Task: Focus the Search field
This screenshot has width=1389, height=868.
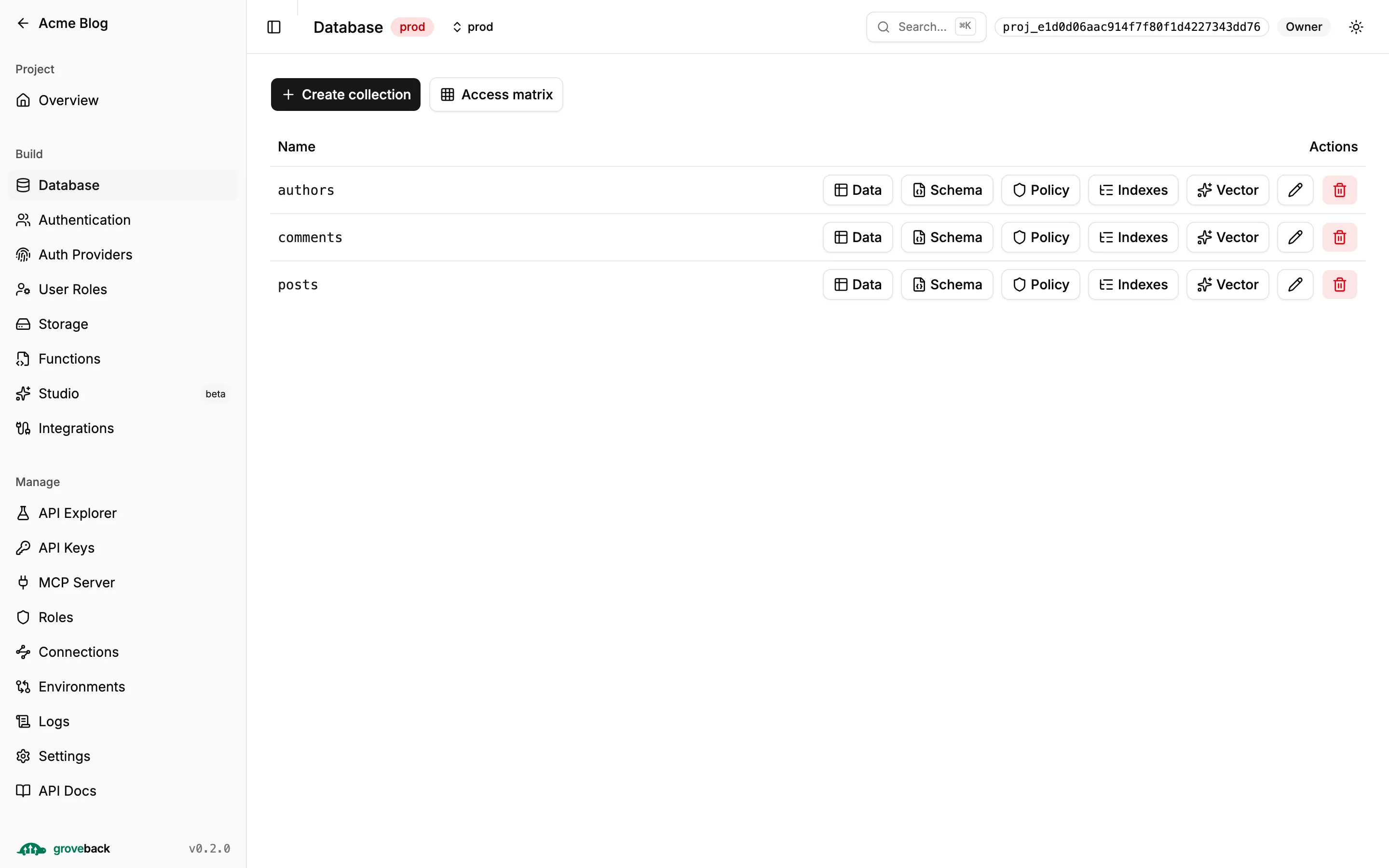Action: point(926,27)
